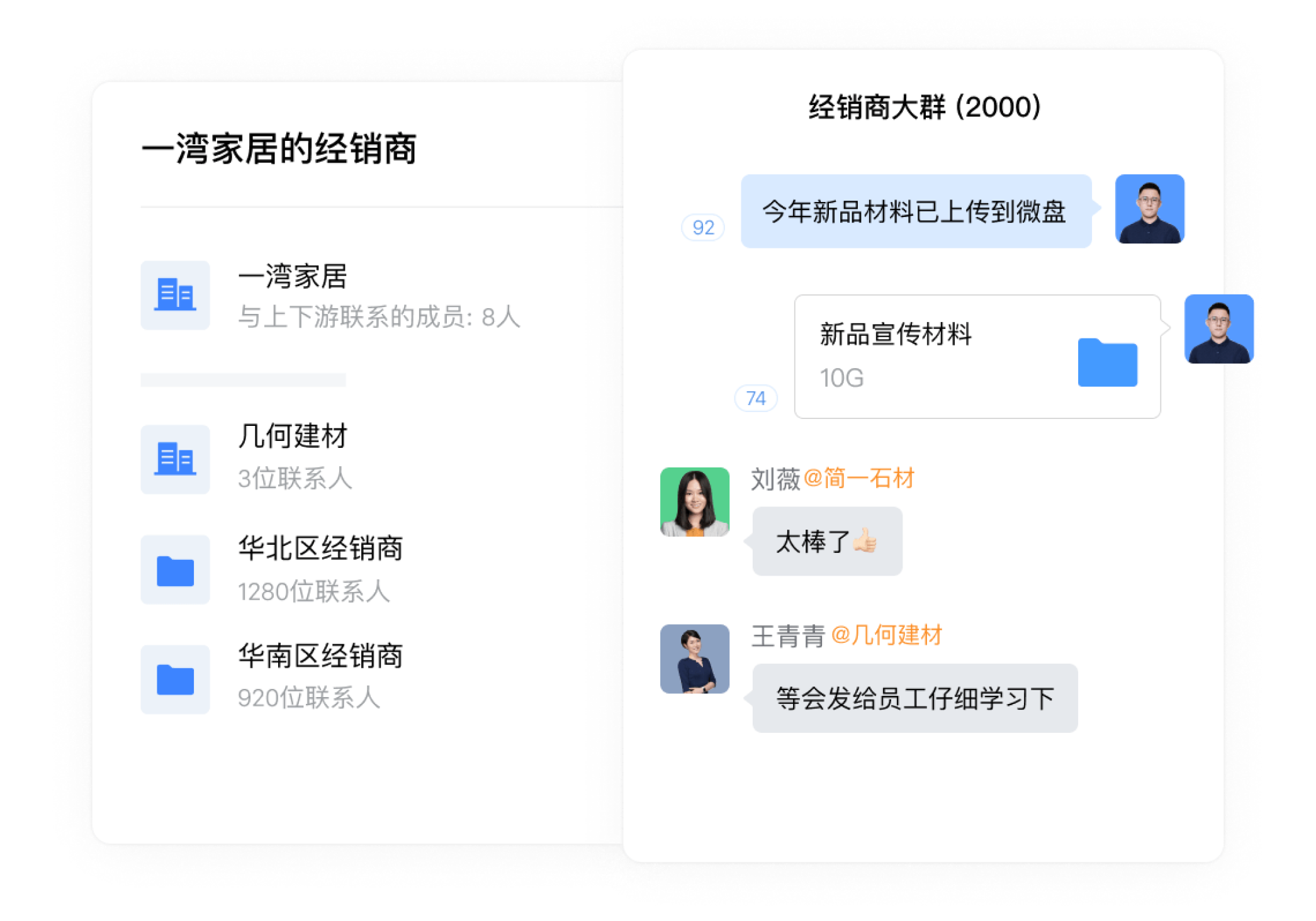Click the 92 read-count badge

click(x=703, y=227)
